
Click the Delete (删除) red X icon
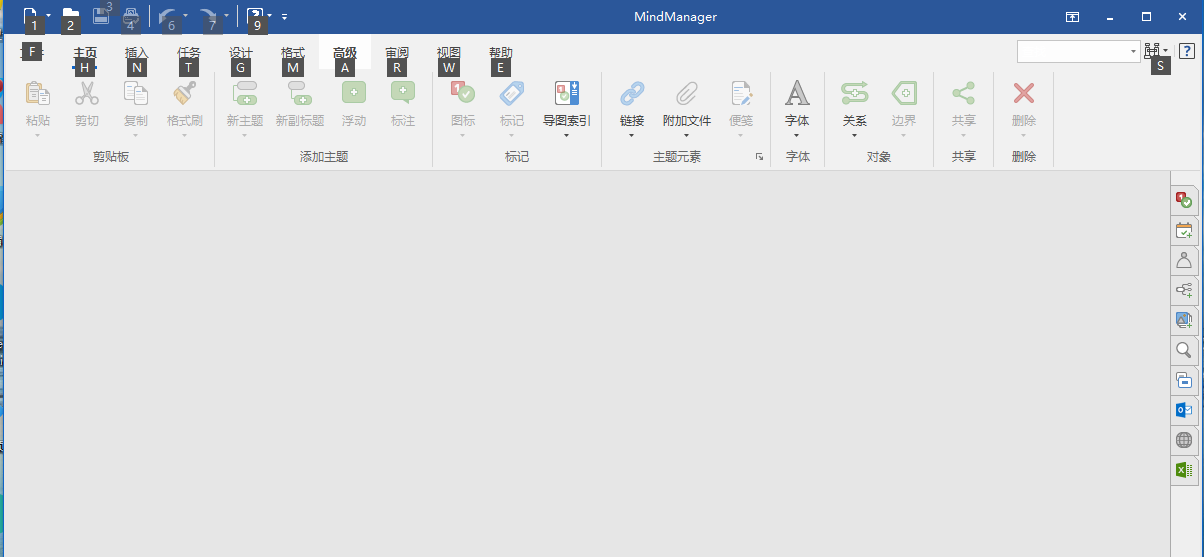1024,94
